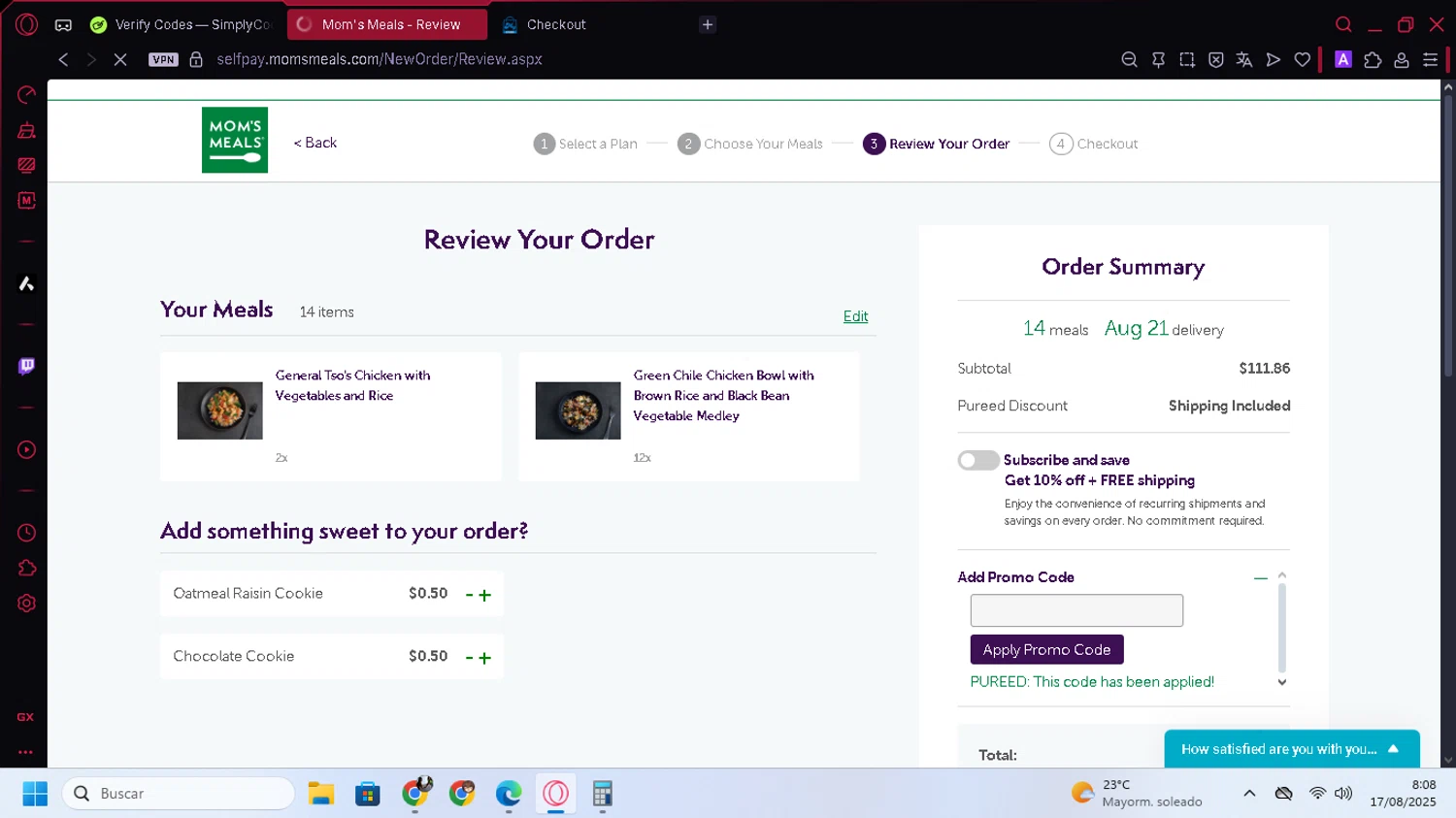
Task: Open GX Cleaner icon in sidebar
Action: point(26,131)
